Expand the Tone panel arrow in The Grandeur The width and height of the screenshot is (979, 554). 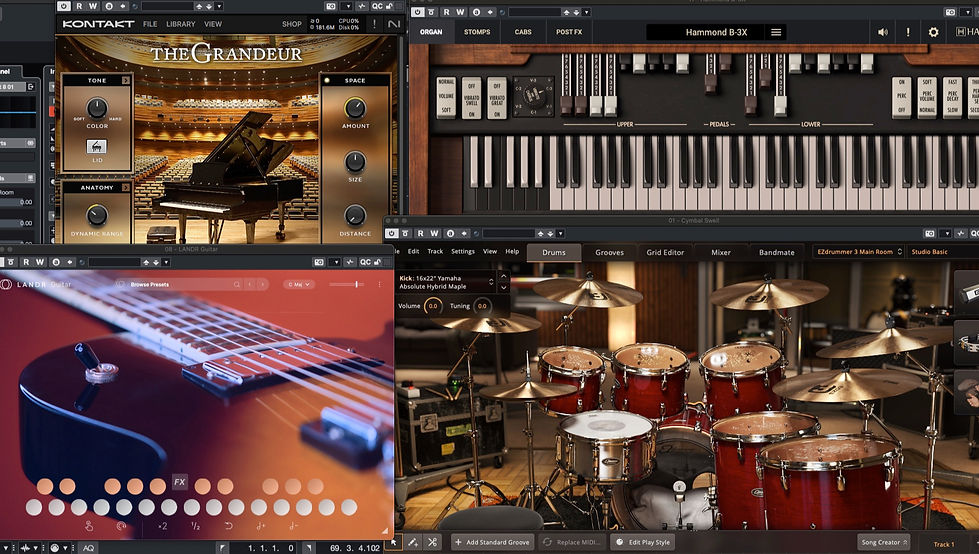click(125, 81)
